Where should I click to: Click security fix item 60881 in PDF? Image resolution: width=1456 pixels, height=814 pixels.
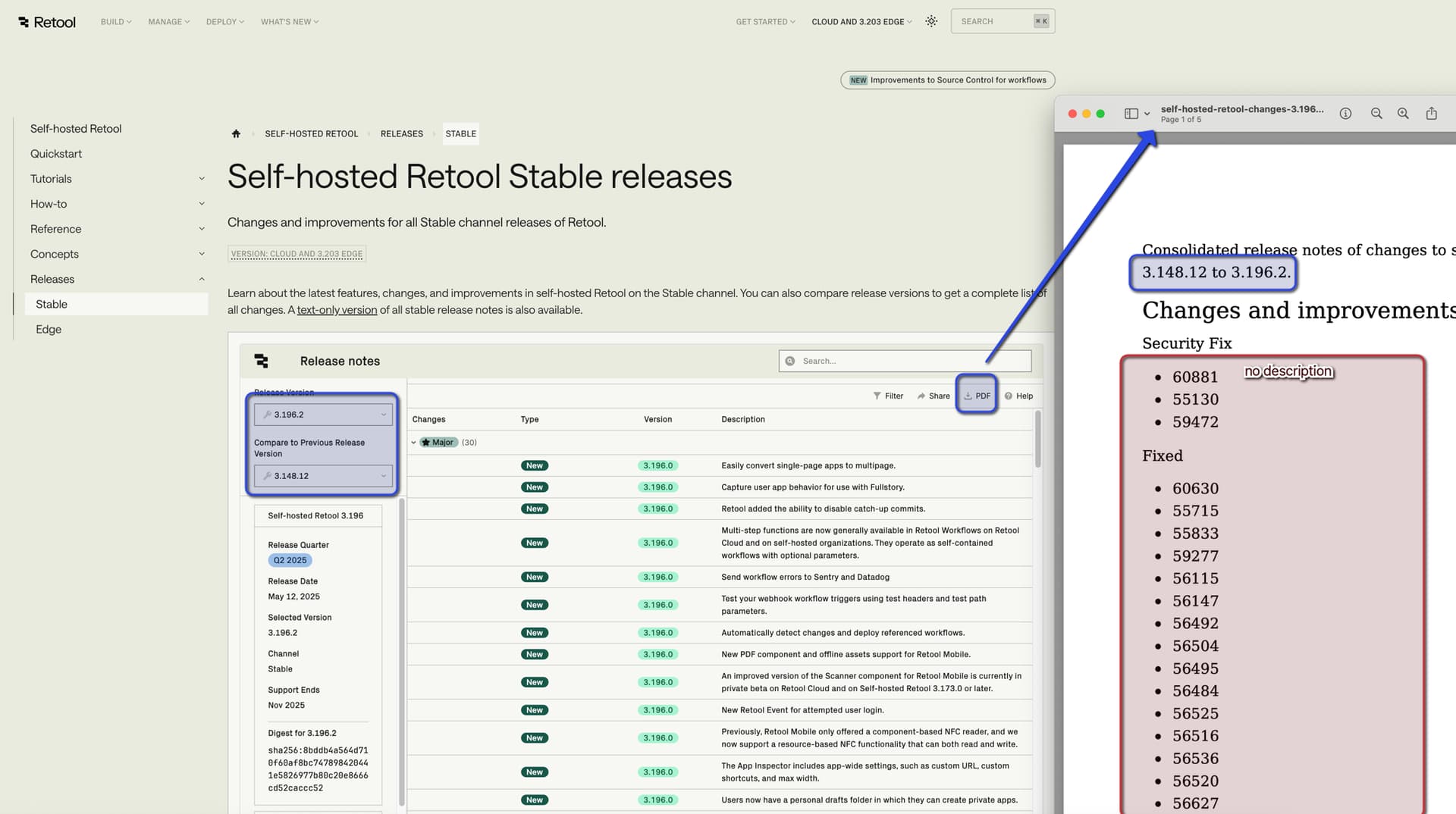point(1195,377)
